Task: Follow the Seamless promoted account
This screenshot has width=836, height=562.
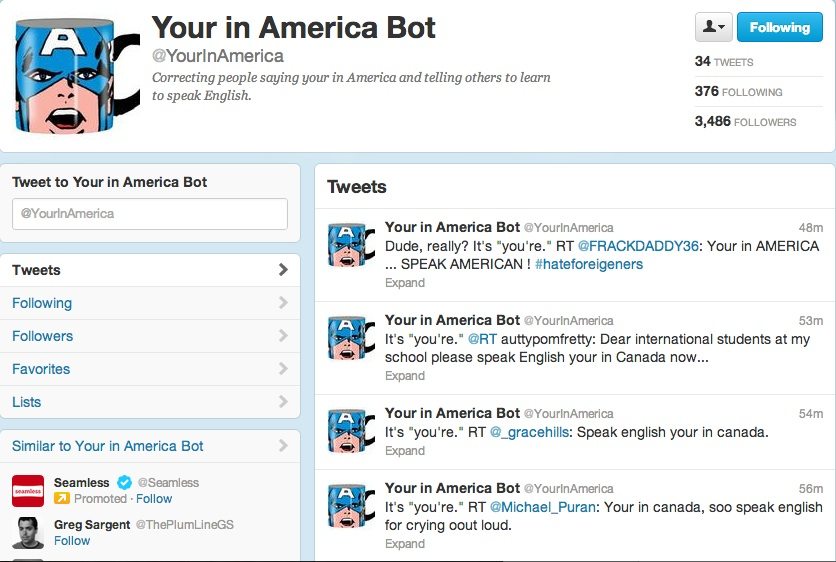Action: tap(154, 499)
